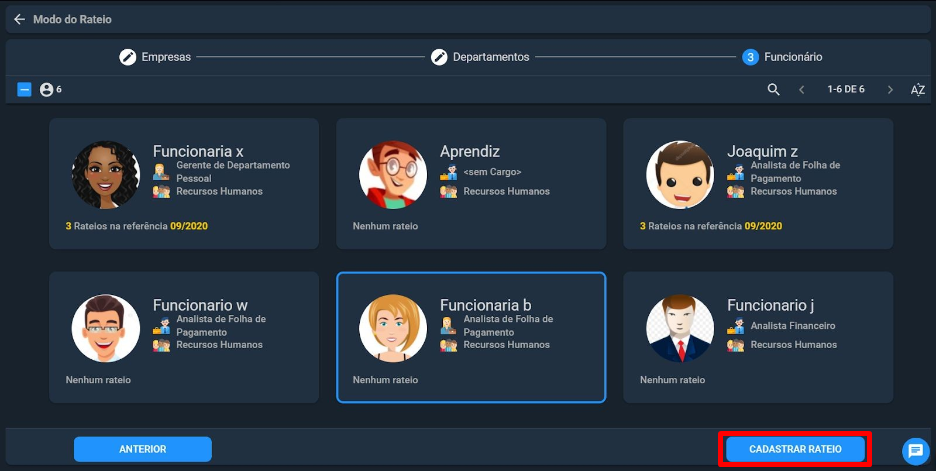Open the search magnifier icon
Image resolution: width=936 pixels, height=472 pixels.
point(774,90)
